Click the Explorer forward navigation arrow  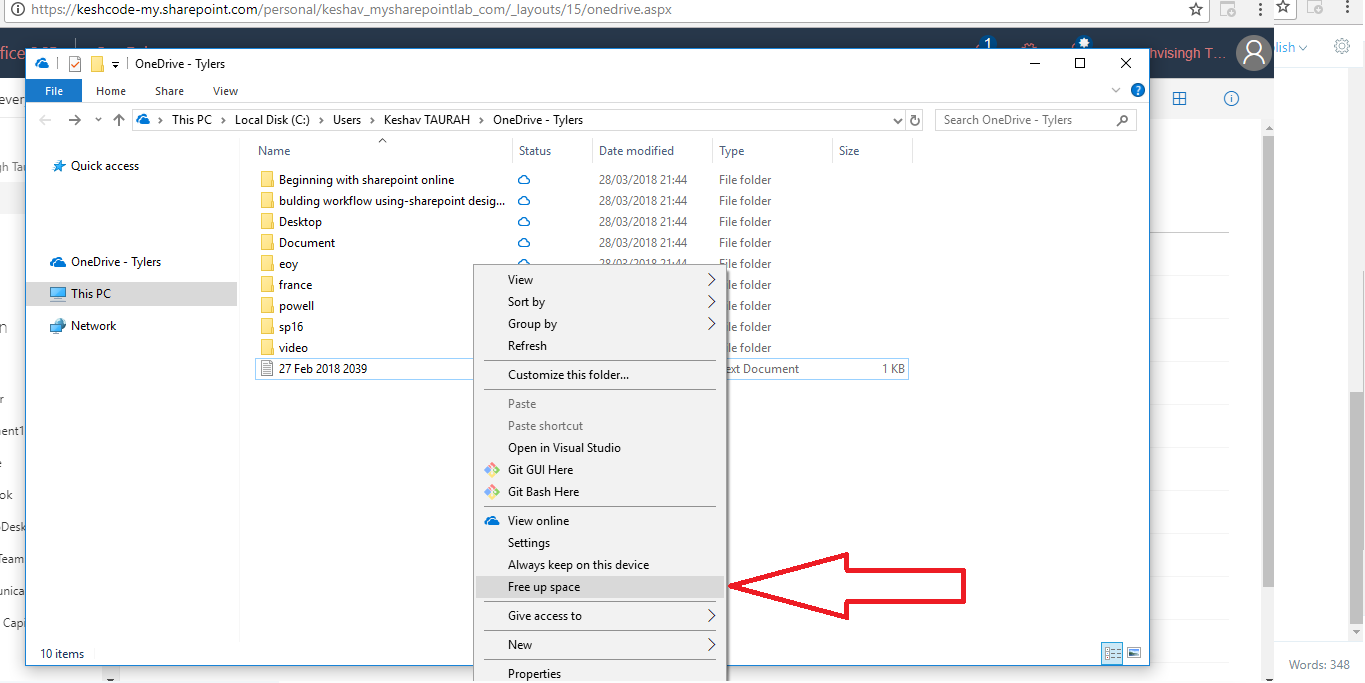tap(74, 120)
